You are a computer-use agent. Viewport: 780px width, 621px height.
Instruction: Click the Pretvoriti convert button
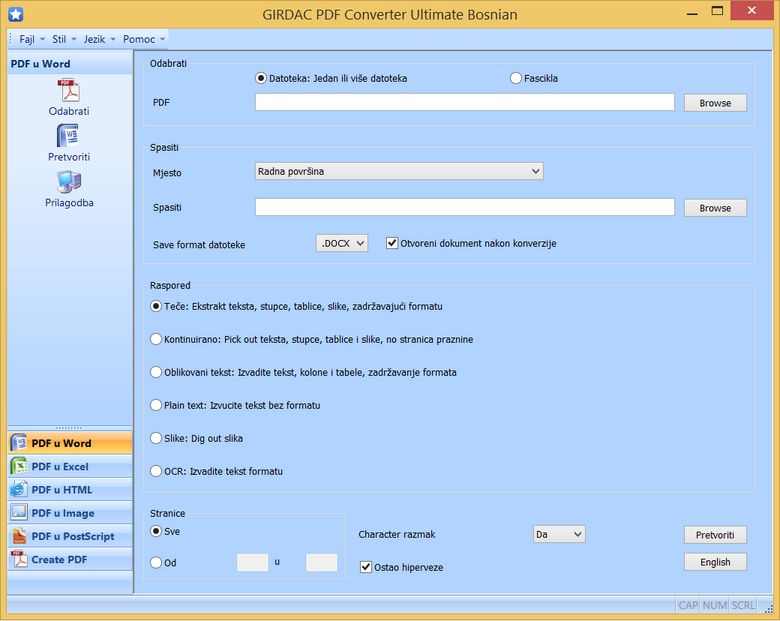pos(715,535)
